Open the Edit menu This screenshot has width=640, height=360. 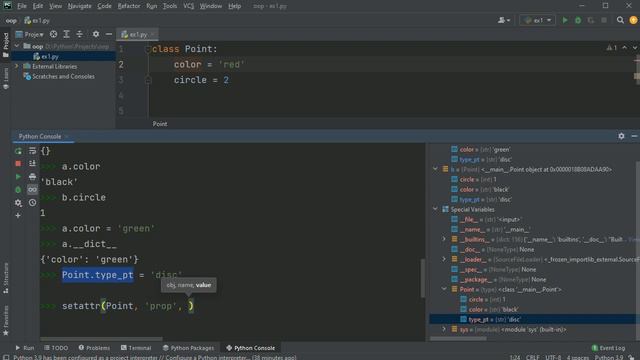pyautogui.click(x=38, y=6)
